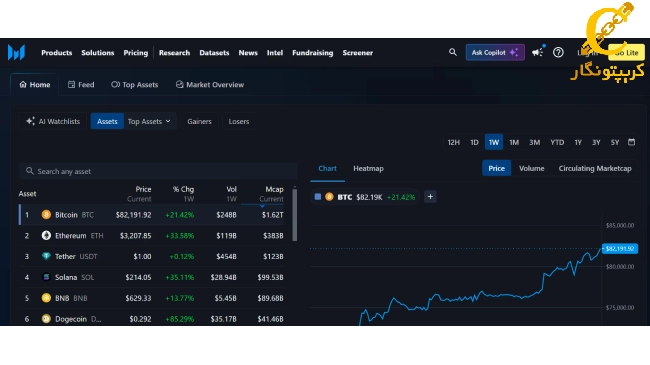Image resolution: width=650 pixels, height=365 pixels.
Task: Open the Datasets menu item
Action: coord(214,53)
